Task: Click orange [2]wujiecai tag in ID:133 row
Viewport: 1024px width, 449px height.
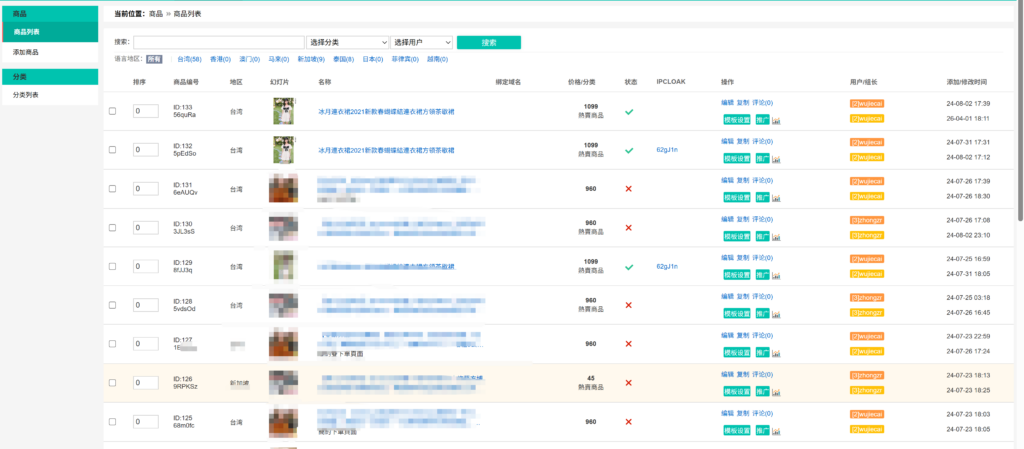Action: (x=867, y=103)
